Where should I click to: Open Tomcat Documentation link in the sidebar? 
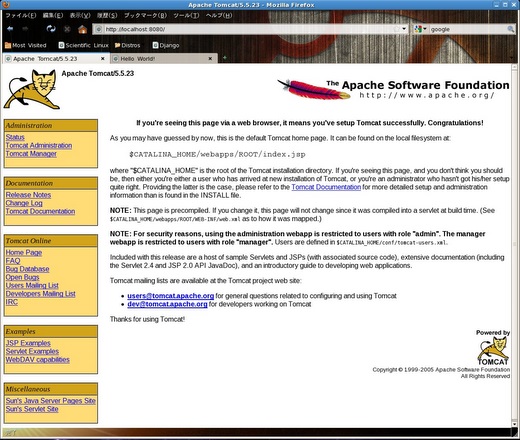click(x=40, y=212)
